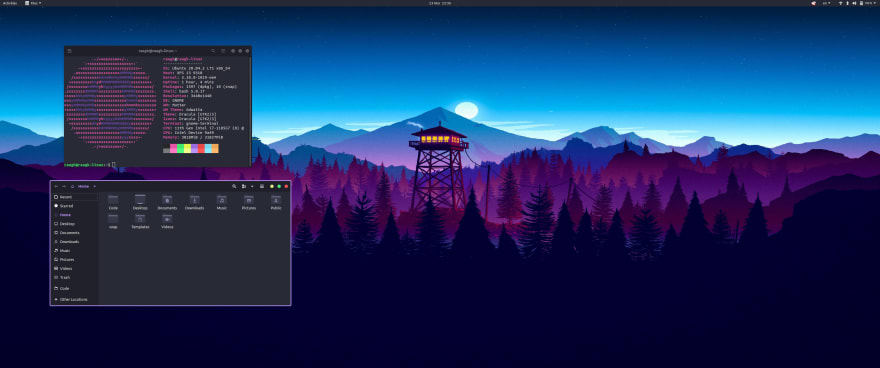
Task: Go back in Files window
Action: (x=56, y=186)
